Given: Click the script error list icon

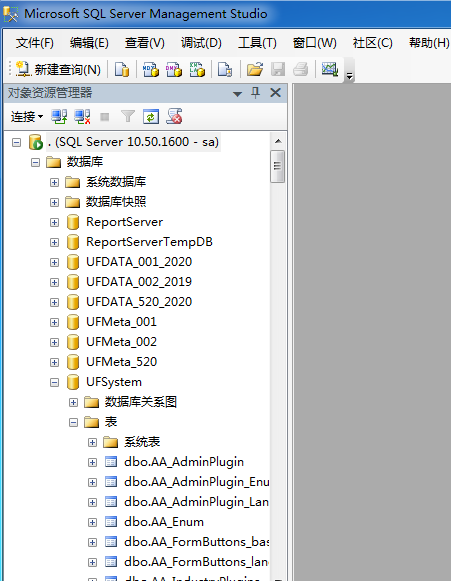Looking at the screenshot, I should click(x=174, y=116).
